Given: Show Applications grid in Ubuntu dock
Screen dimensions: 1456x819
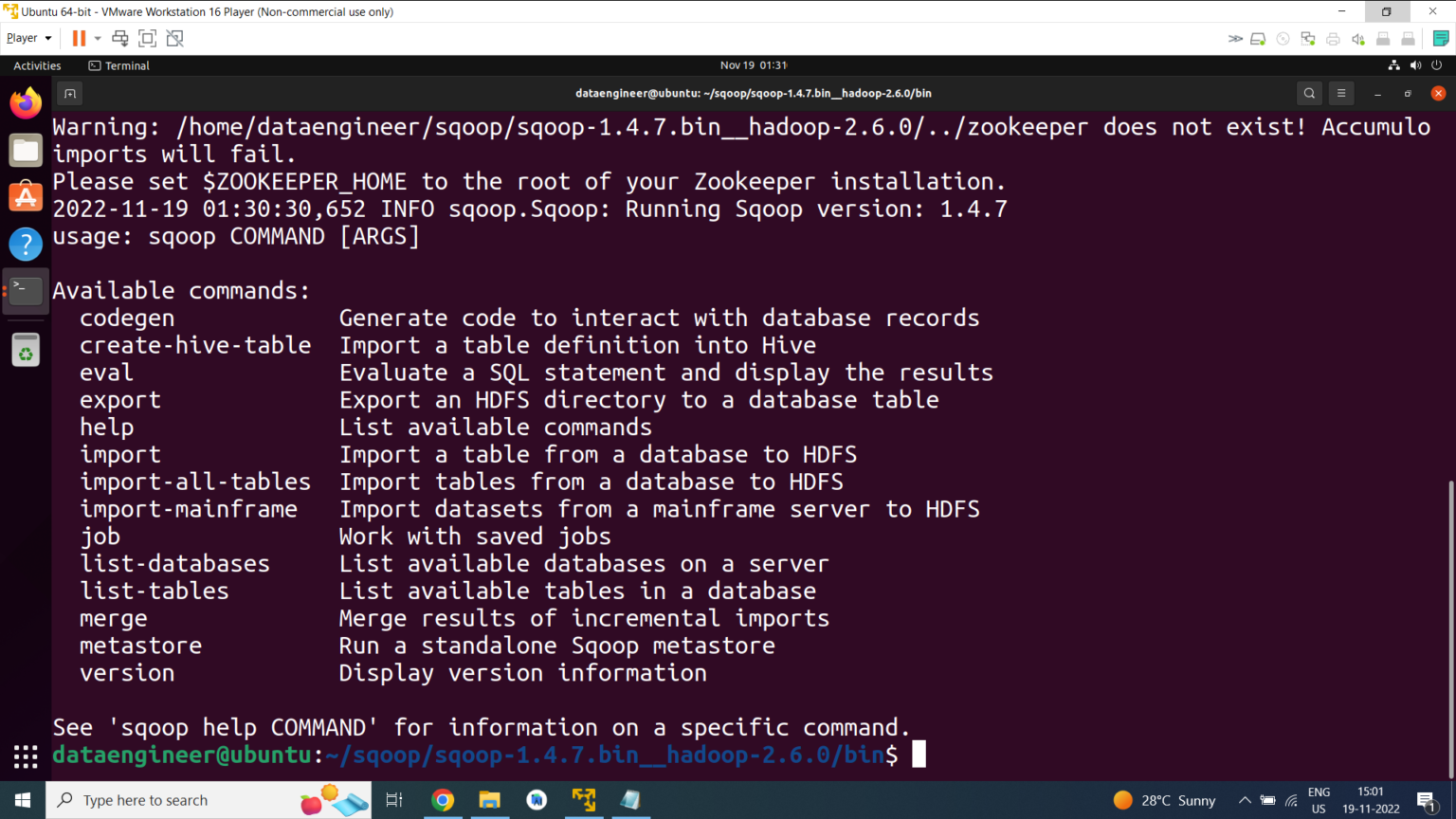Looking at the screenshot, I should click(26, 756).
